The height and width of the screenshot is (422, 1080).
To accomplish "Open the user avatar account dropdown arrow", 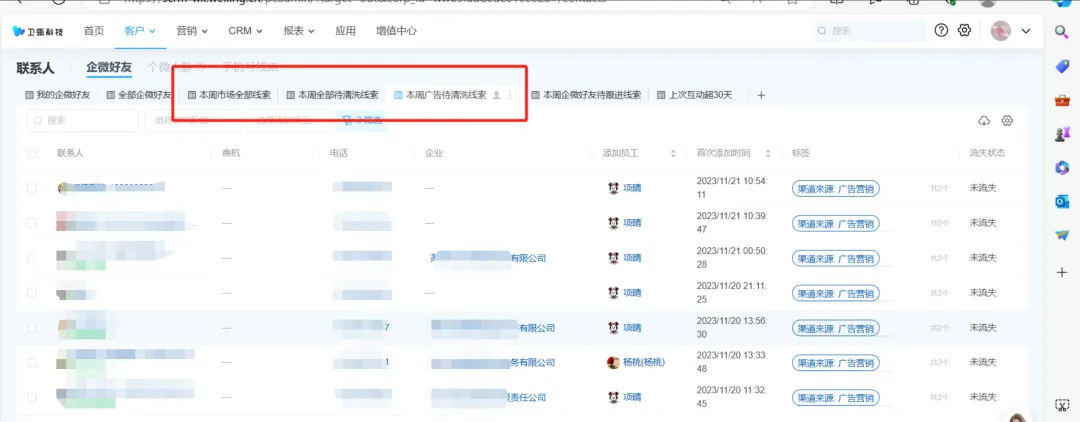I will point(1026,31).
